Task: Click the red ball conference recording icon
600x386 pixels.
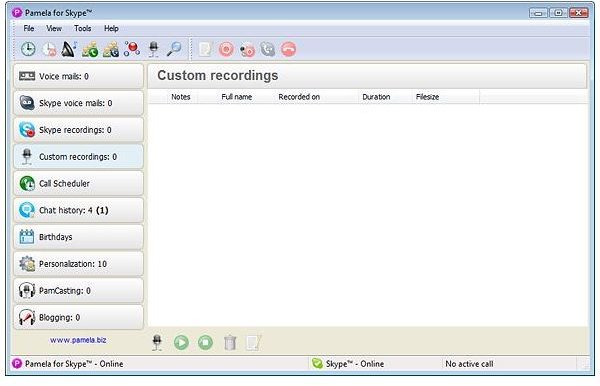Action: [x=132, y=49]
